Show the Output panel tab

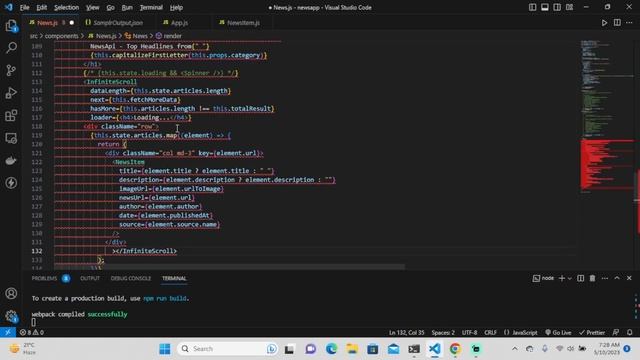point(90,278)
